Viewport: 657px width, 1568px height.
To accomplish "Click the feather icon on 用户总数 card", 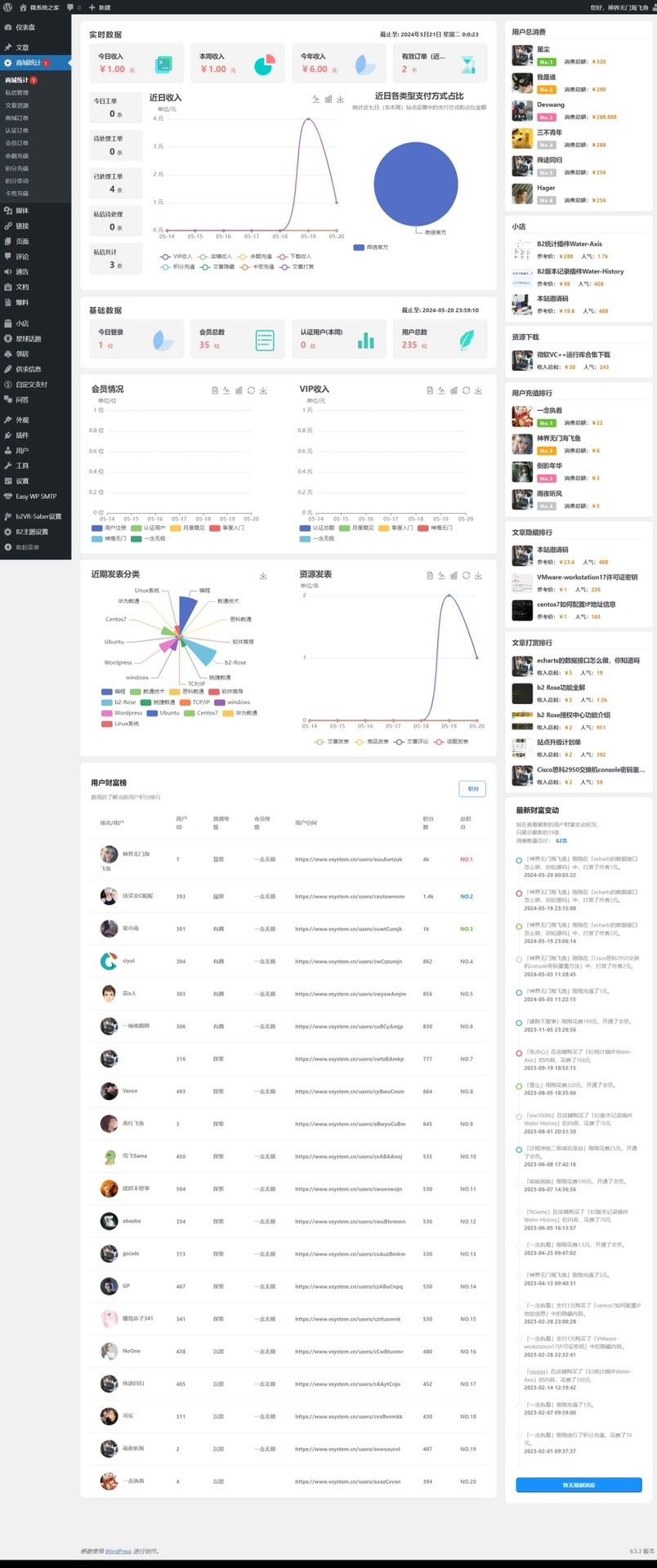I will click(x=467, y=340).
